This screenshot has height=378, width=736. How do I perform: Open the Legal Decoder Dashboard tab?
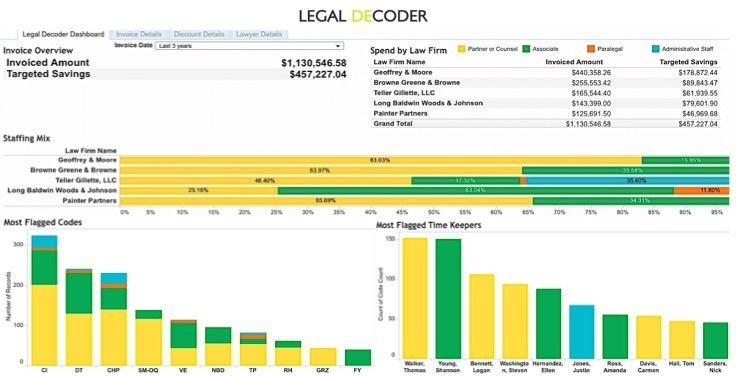pos(63,34)
